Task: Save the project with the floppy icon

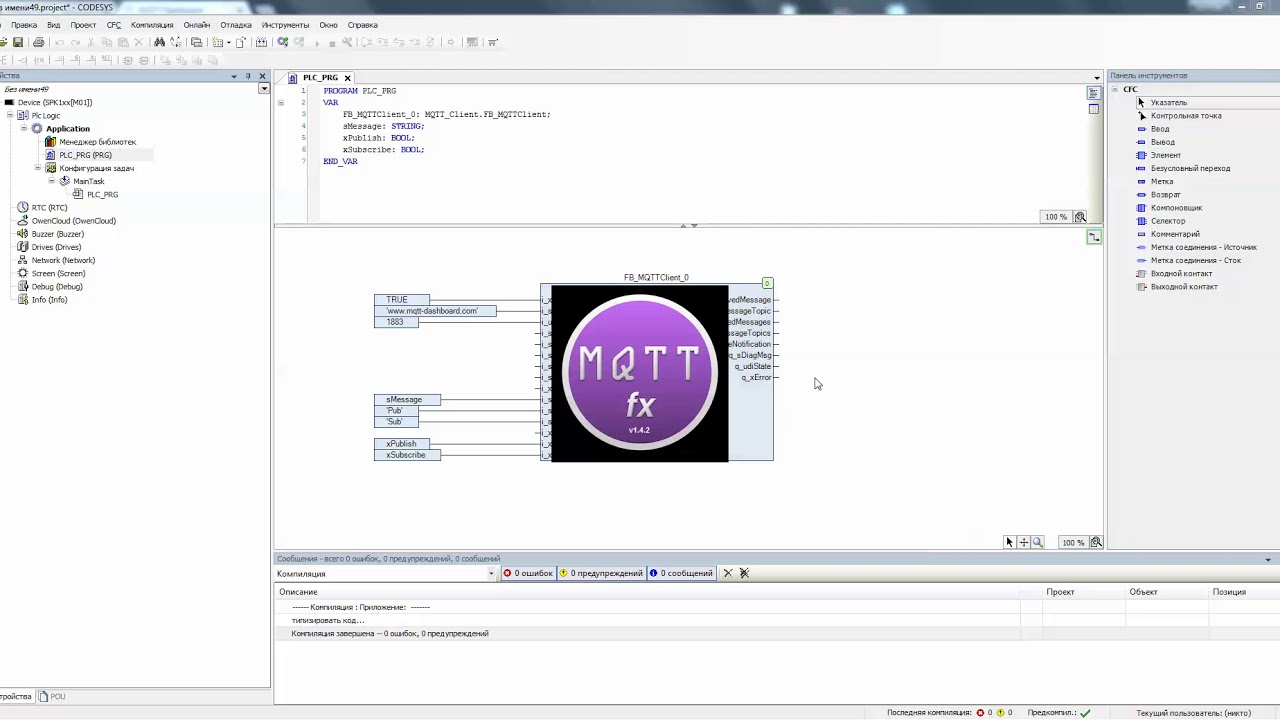Action: [x=18, y=42]
